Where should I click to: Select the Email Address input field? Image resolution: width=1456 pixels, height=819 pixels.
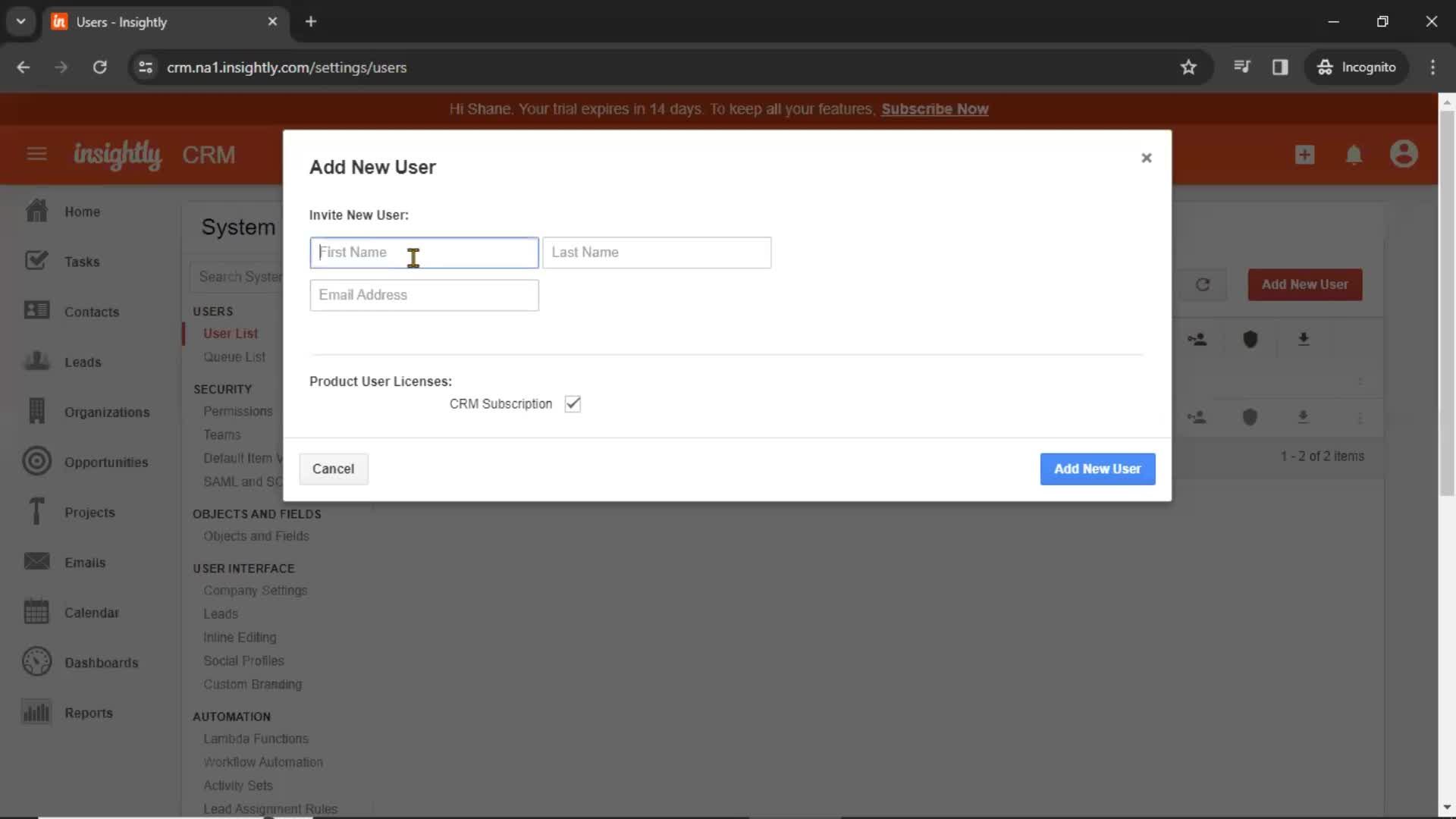tap(424, 294)
